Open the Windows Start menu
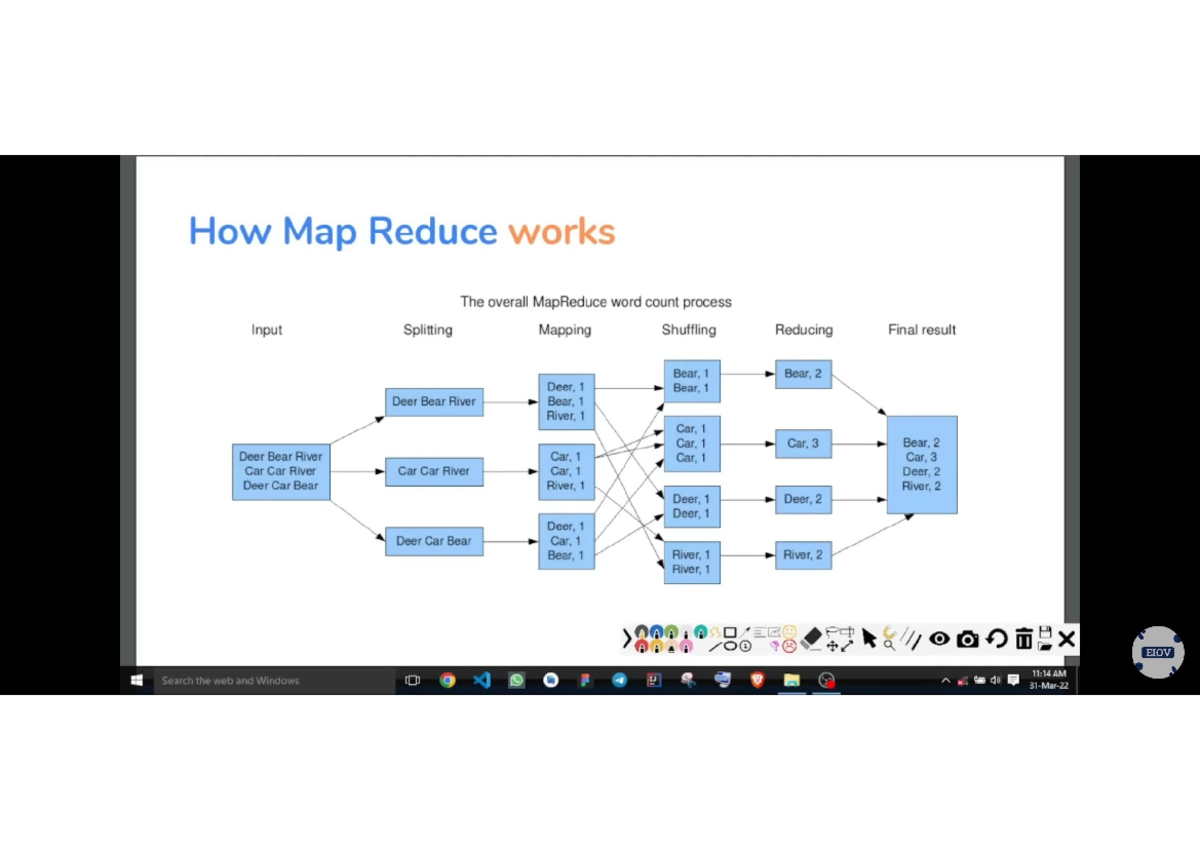The height and width of the screenshot is (849, 1200). [x=137, y=680]
